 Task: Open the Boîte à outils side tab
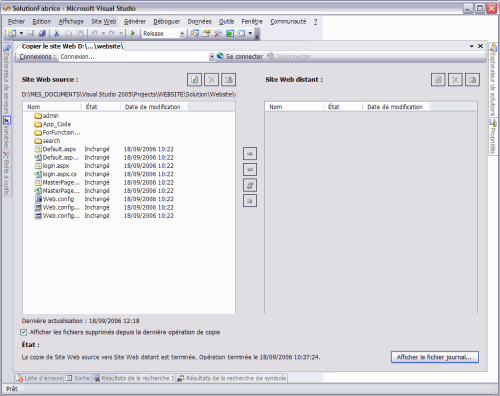[6, 173]
